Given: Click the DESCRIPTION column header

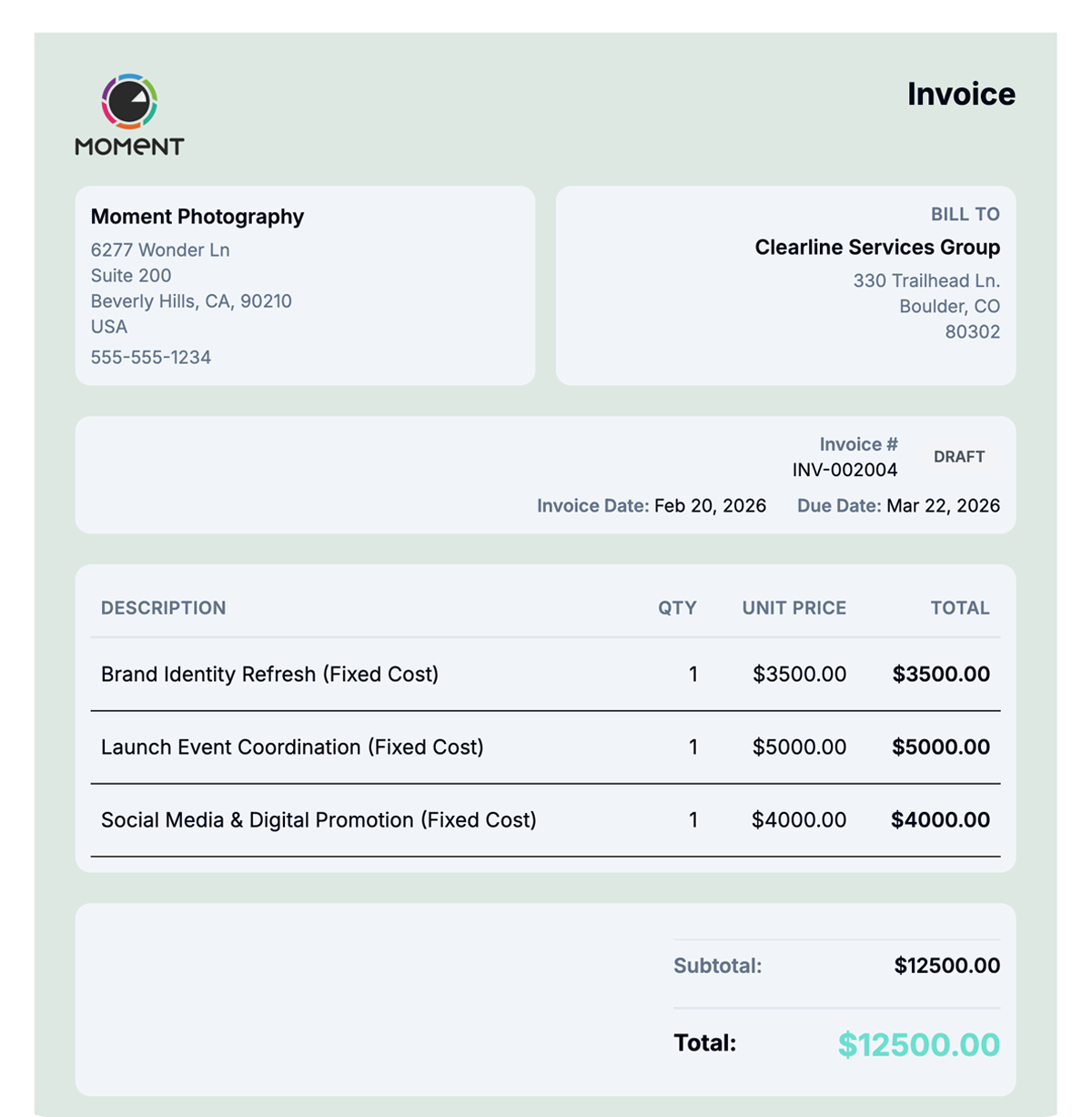Looking at the screenshot, I should pos(164,608).
